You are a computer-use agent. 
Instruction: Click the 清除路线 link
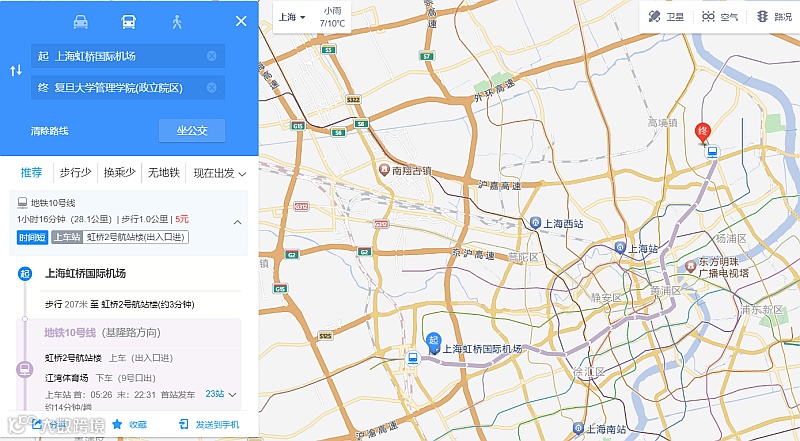49,131
